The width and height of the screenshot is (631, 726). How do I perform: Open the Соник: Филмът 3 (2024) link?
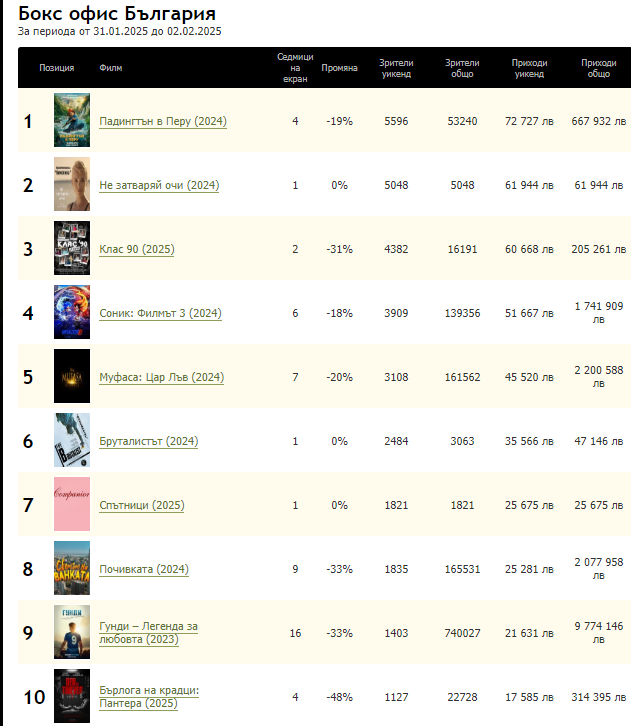tap(160, 314)
